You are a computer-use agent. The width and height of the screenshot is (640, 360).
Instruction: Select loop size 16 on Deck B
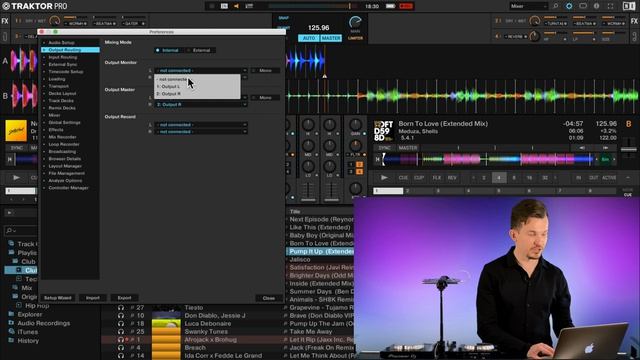tap(529, 178)
